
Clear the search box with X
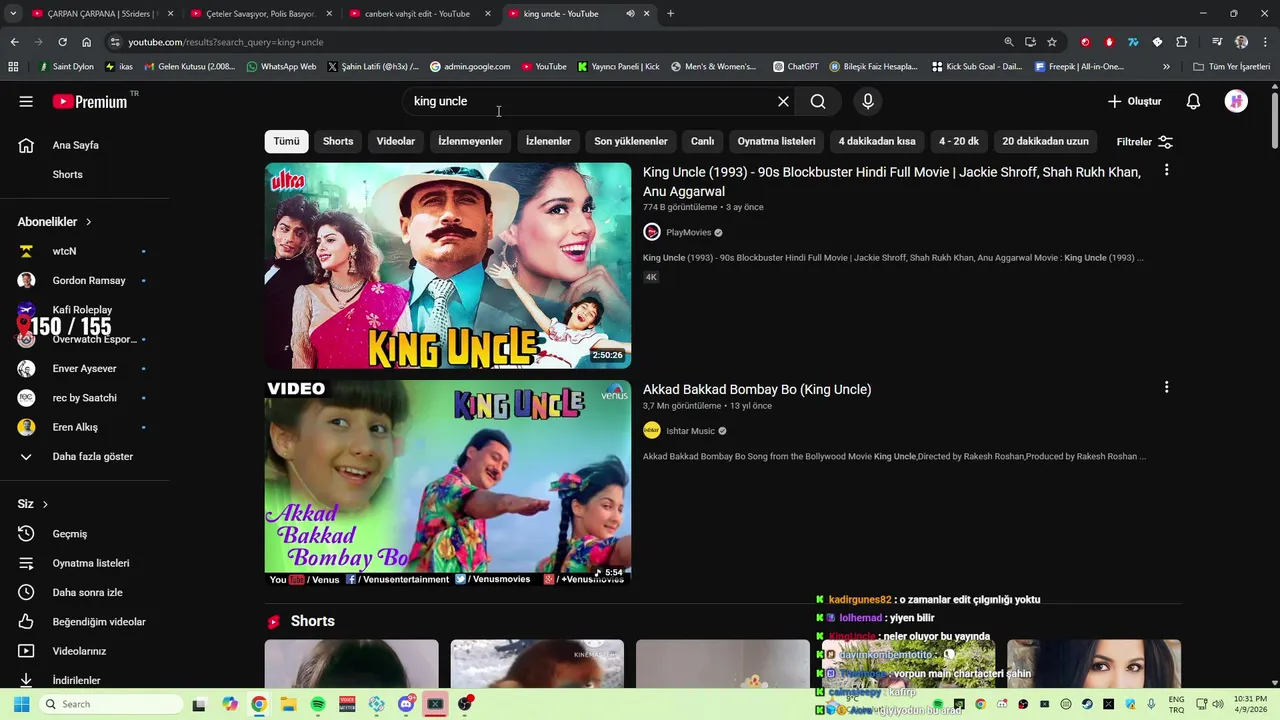coord(783,101)
